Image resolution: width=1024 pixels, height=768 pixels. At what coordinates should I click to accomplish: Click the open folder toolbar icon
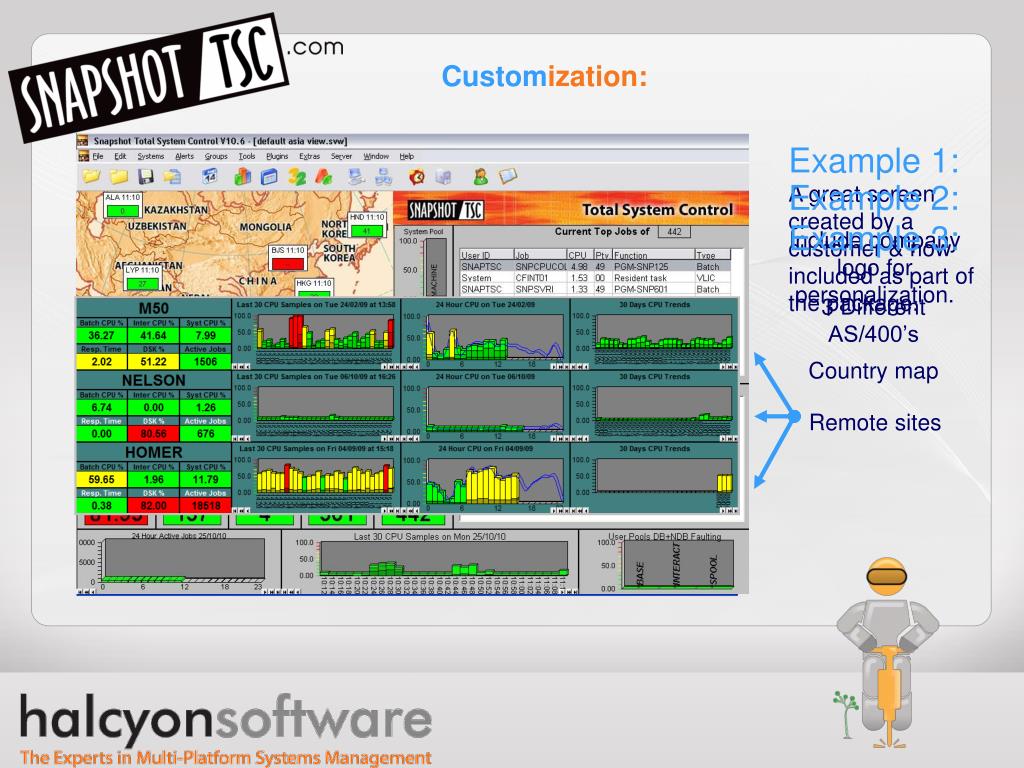coord(91,176)
